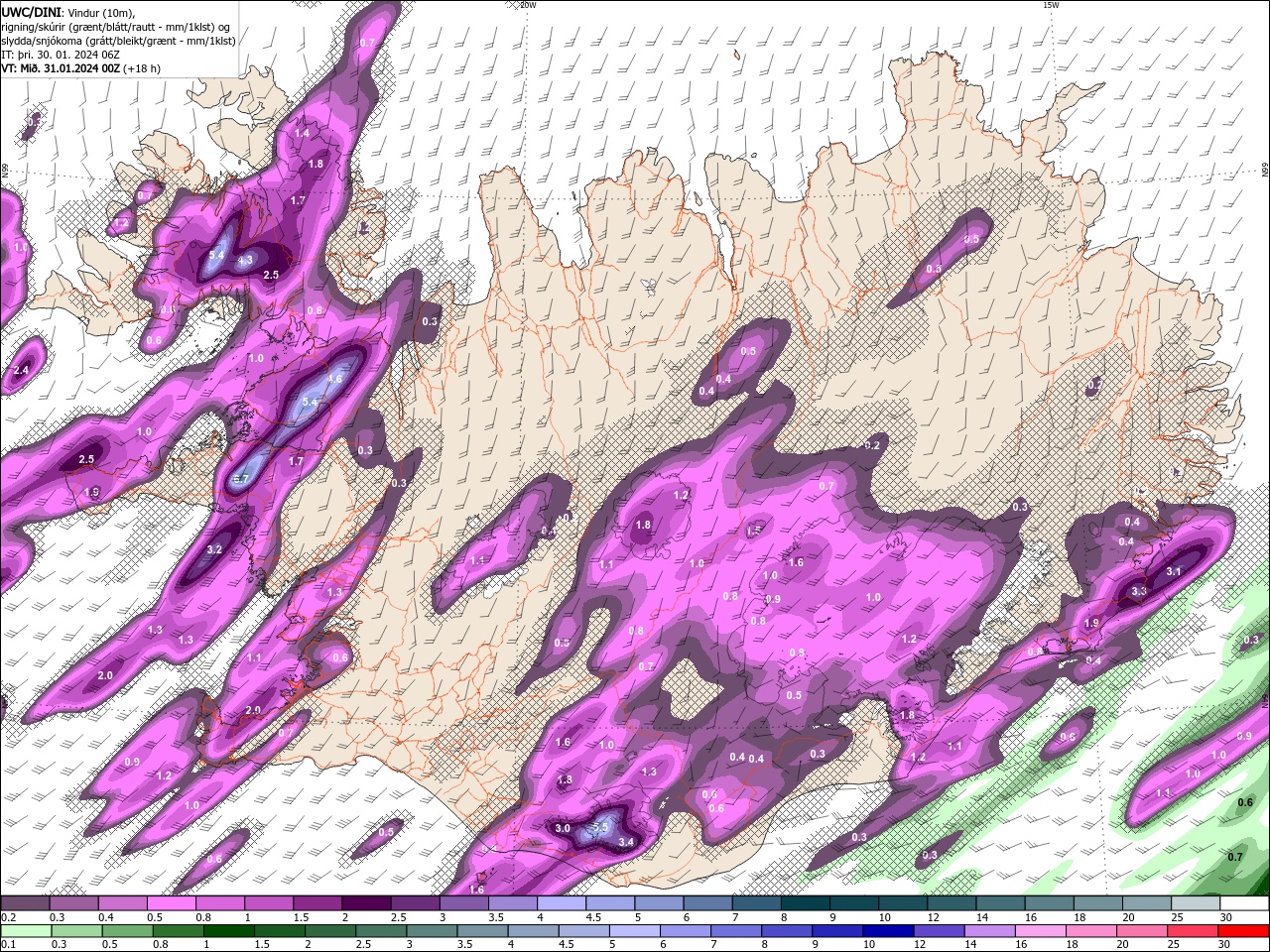Image resolution: width=1270 pixels, height=952 pixels.
Task: Select the 3.2 precipitation value on the map
Action: tap(214, 549)
